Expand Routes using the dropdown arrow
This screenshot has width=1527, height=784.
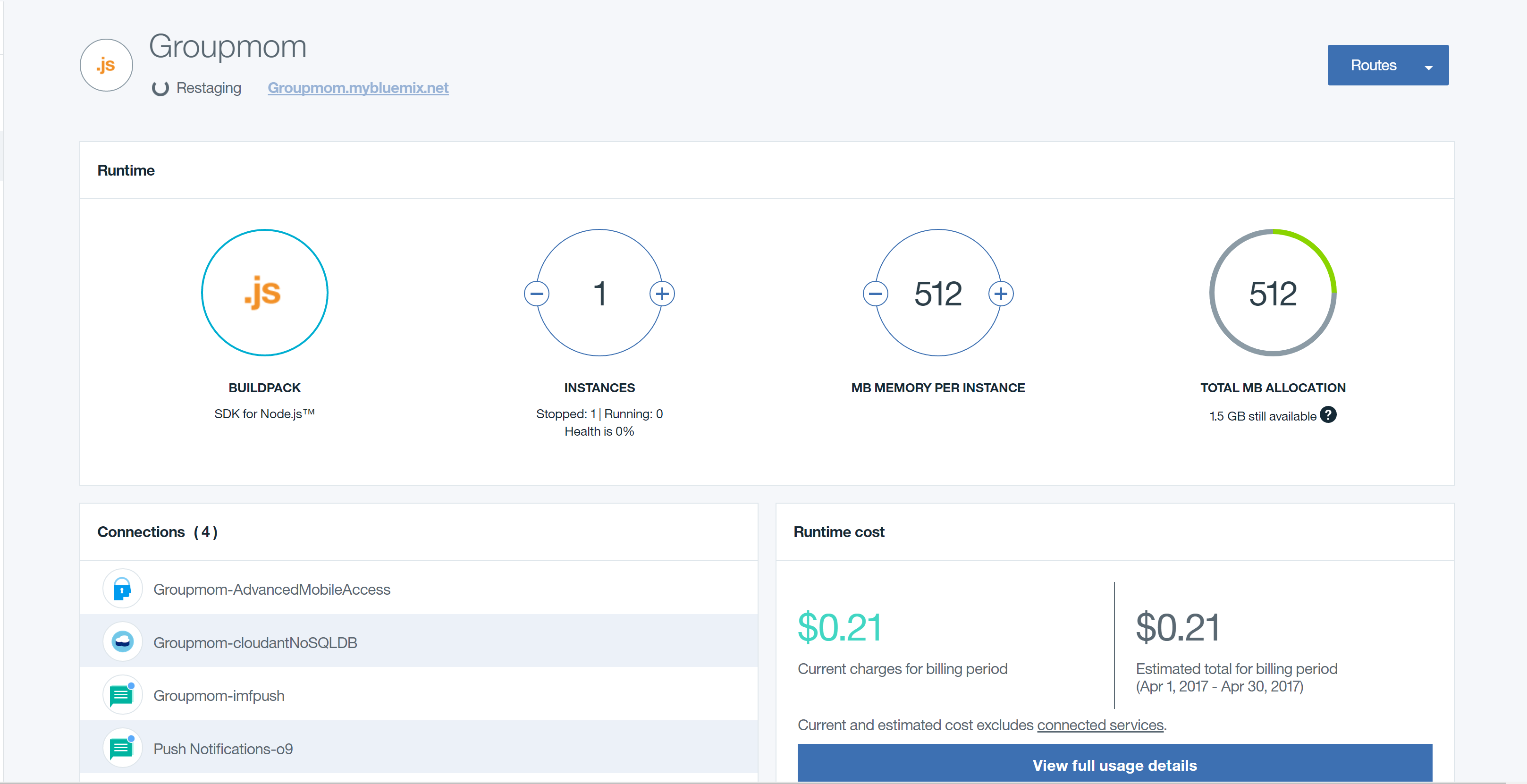coord(1429,67)
